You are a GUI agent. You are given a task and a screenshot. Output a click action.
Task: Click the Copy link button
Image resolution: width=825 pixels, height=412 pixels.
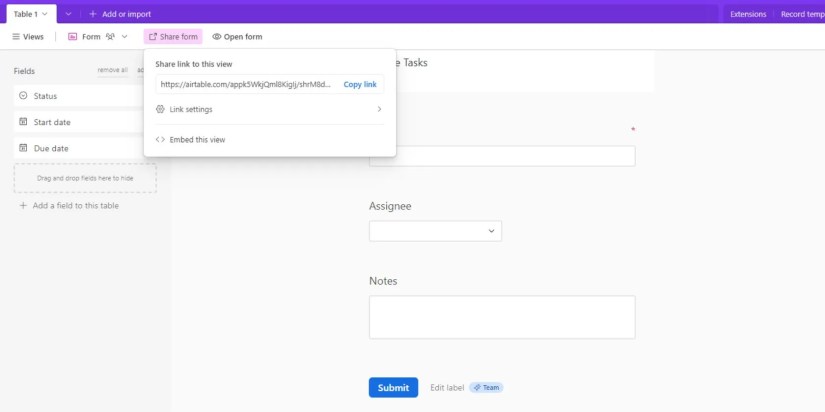(360, 84)
